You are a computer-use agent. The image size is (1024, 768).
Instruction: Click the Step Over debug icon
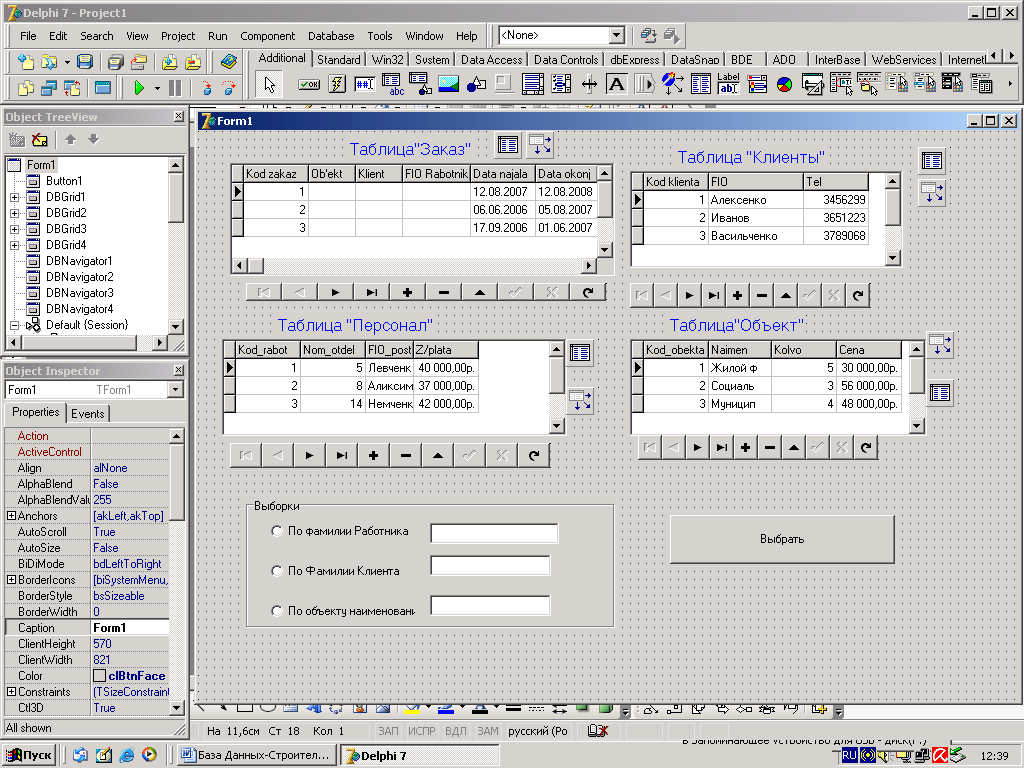click(229, 88)
